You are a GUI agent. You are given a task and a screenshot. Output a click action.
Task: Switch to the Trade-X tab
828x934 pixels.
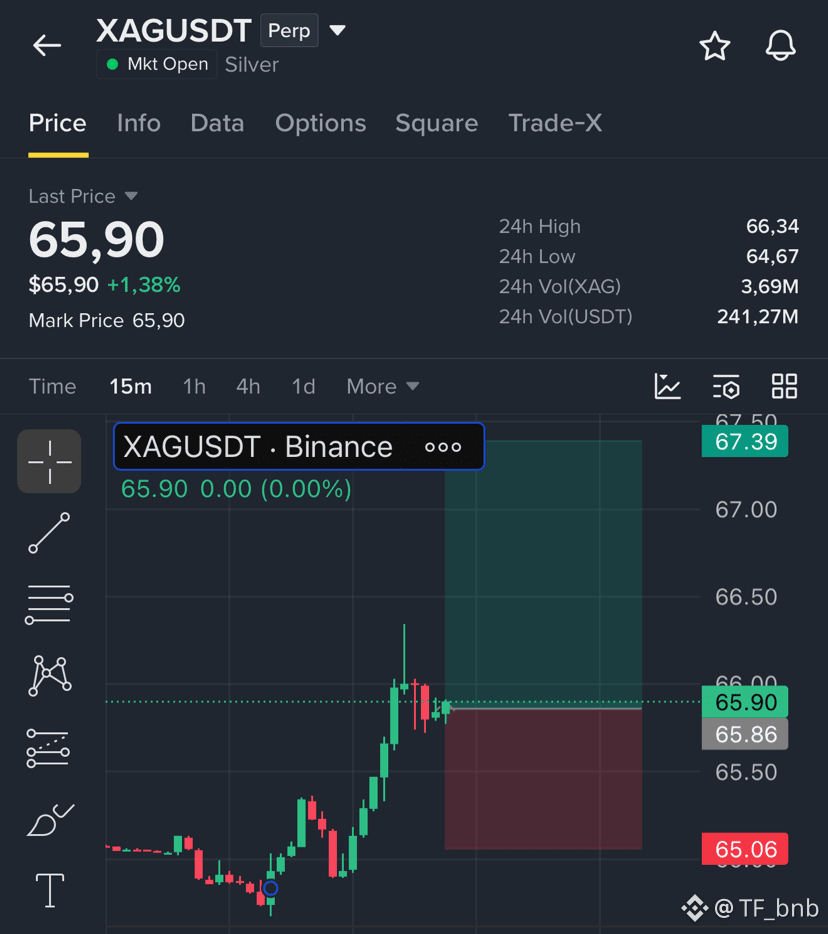point(555,123)
